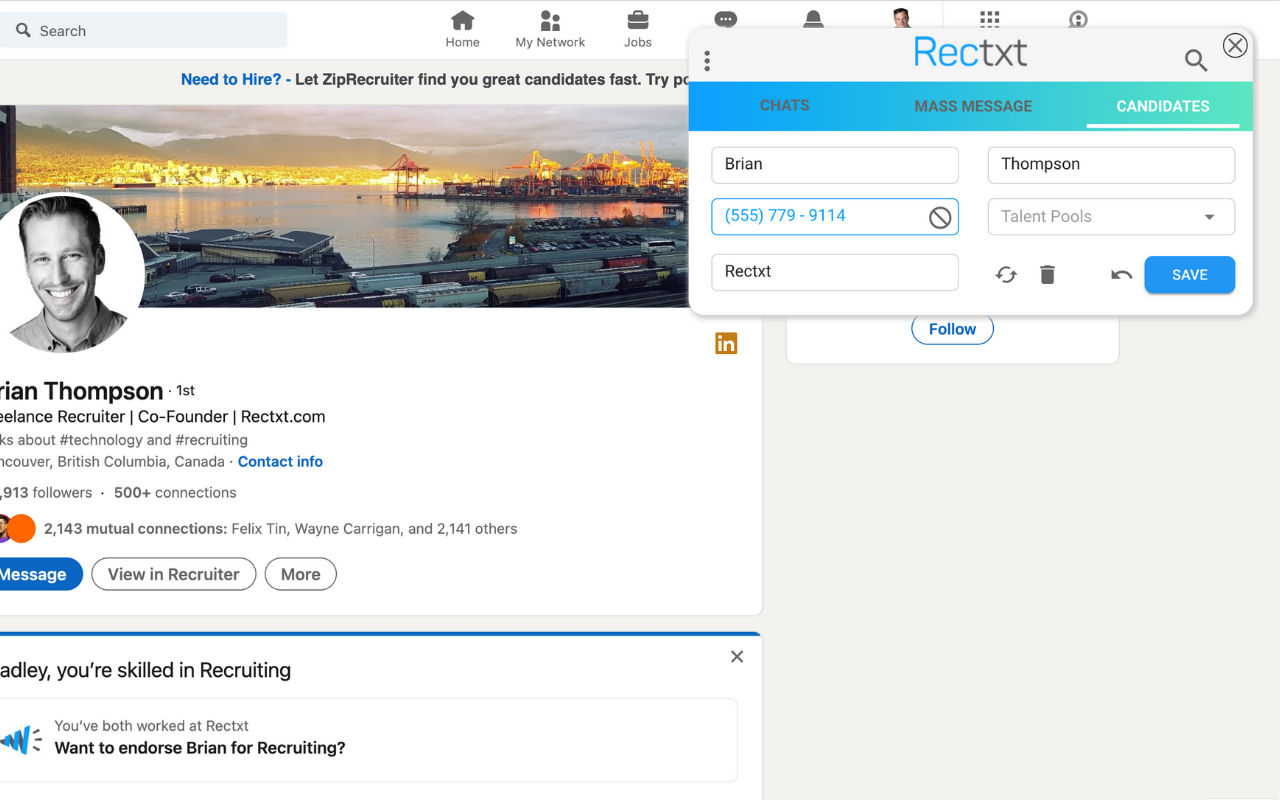Delete candidate with trash icon
This screenshot has height=800, width=1280.
[x=1047, y=274]
